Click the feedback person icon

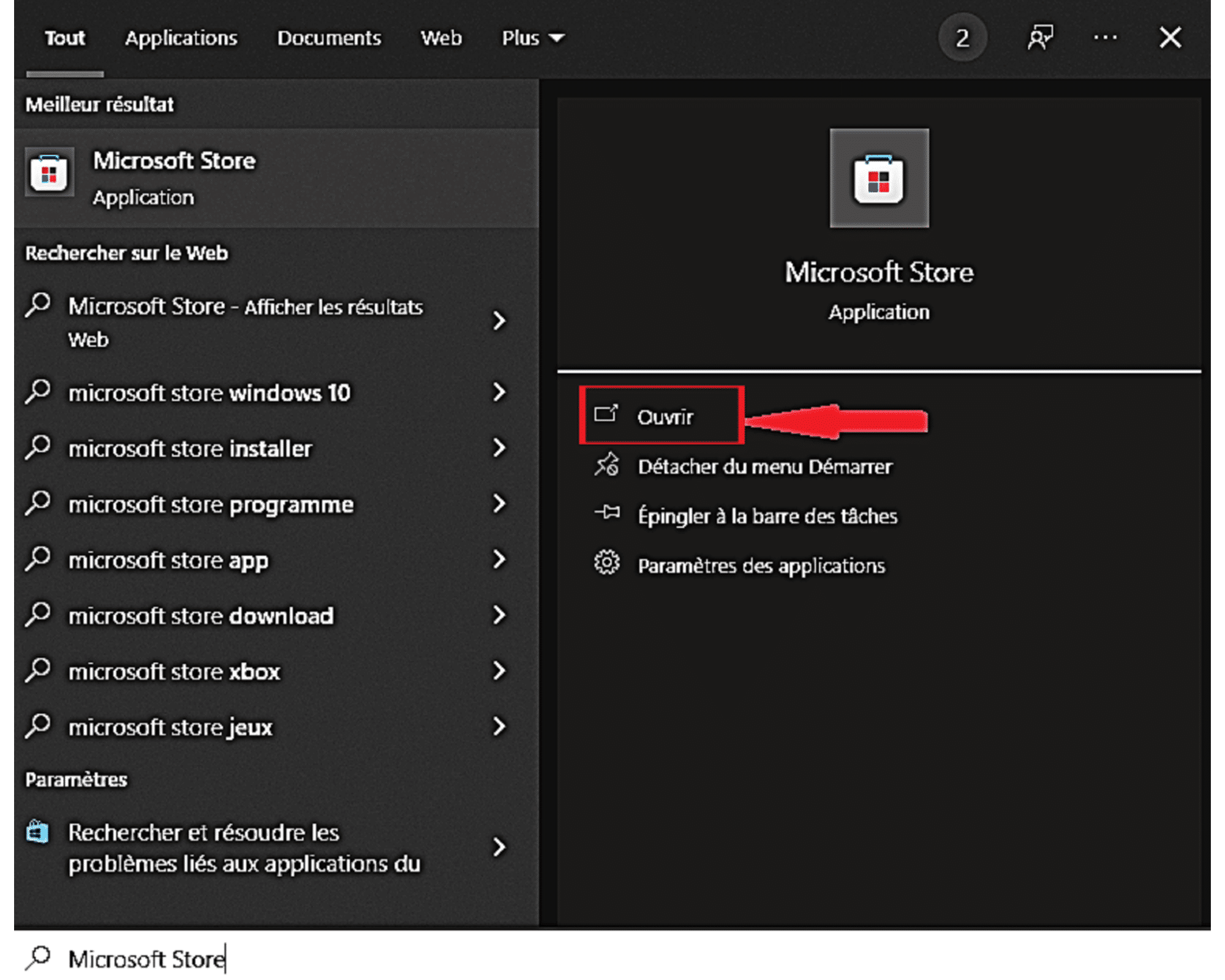1040,38
